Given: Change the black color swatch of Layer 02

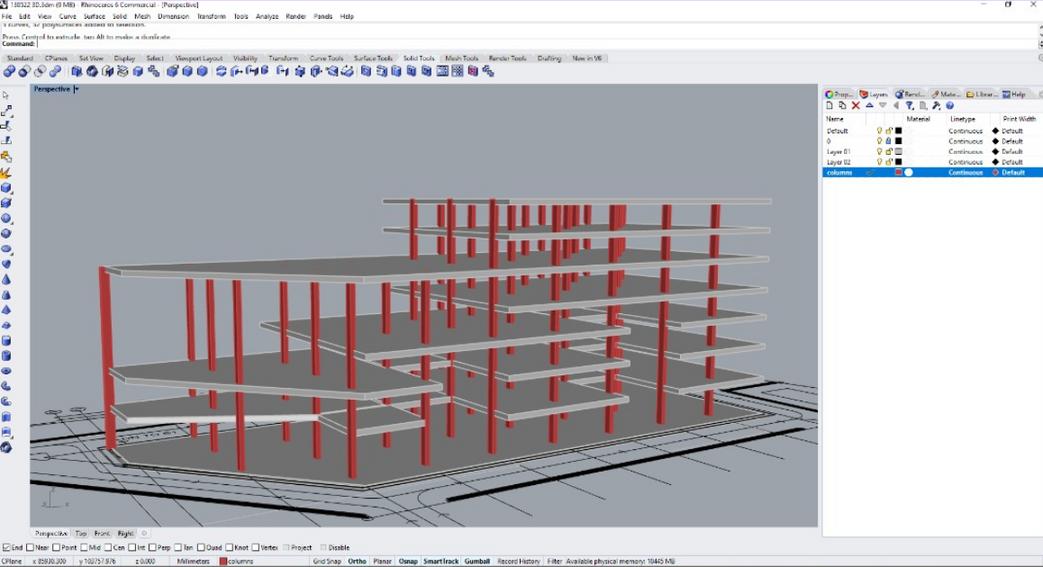Looking at the screenshot, I should [x=898, y=162].
